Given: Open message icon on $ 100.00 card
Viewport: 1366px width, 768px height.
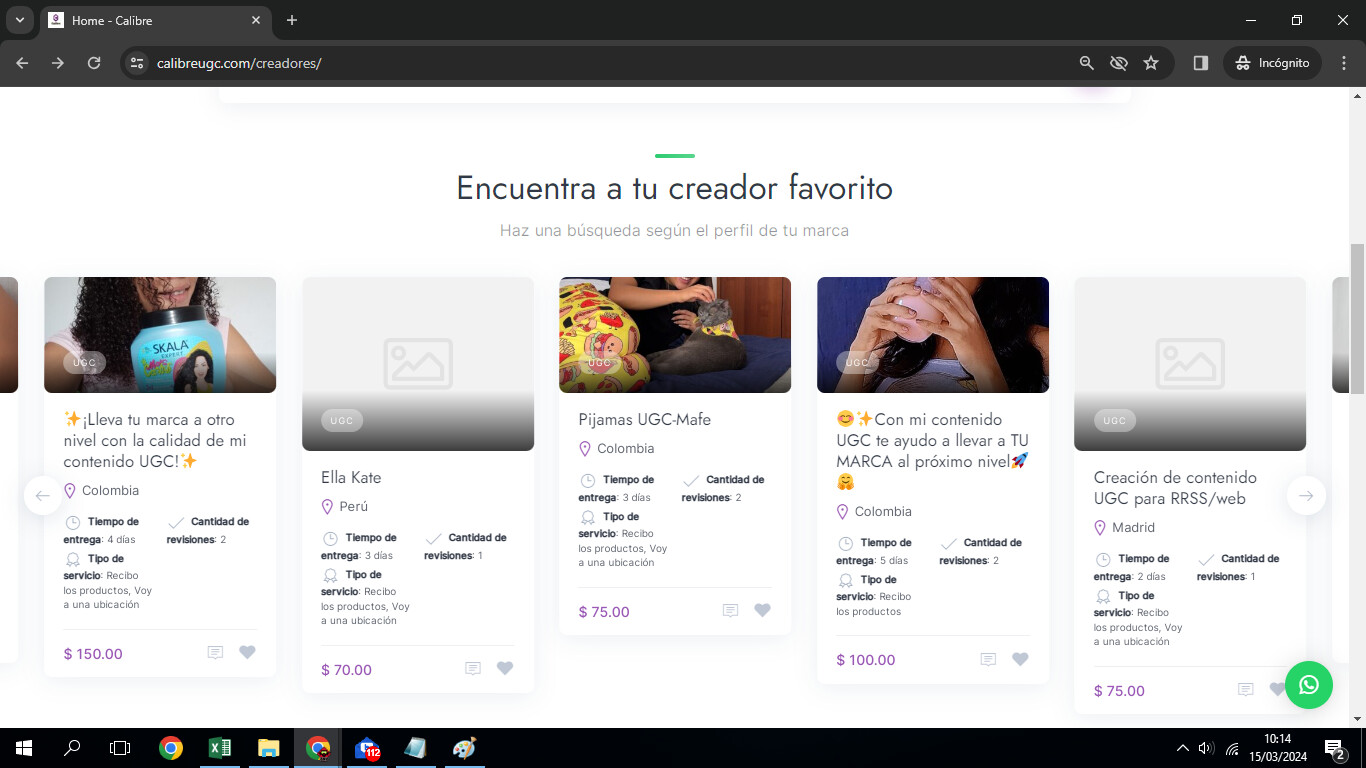Looking at the screenshot, I should point(988,659).
